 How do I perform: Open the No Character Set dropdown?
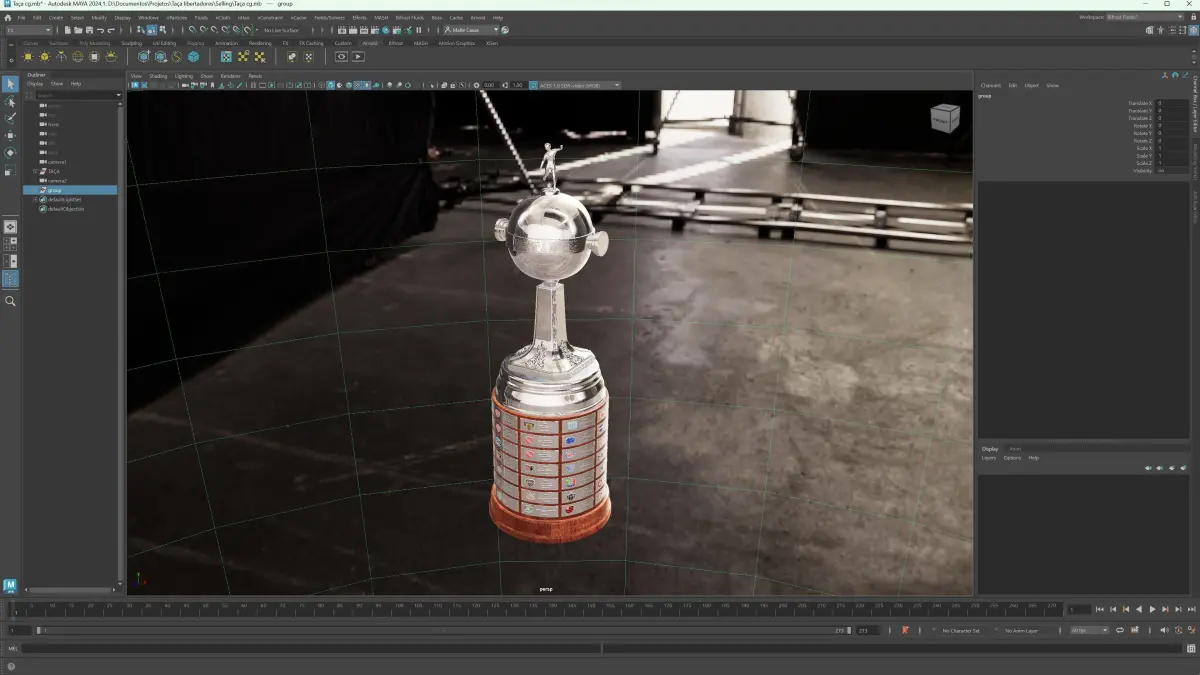click(961, 630)
